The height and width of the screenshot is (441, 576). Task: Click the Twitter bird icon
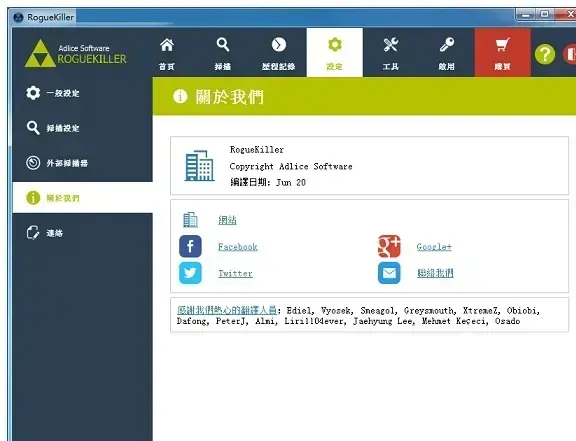tap(190, 273)
